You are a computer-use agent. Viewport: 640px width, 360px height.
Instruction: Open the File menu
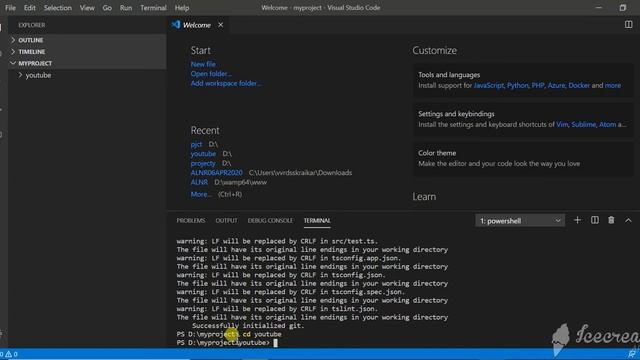(x=11, y=8)
